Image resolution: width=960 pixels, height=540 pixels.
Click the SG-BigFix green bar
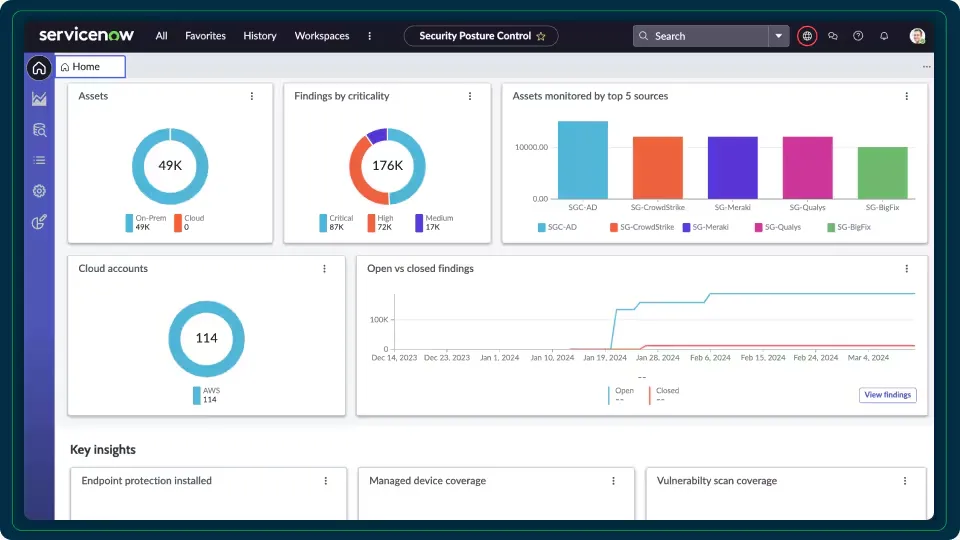[882, 173]
